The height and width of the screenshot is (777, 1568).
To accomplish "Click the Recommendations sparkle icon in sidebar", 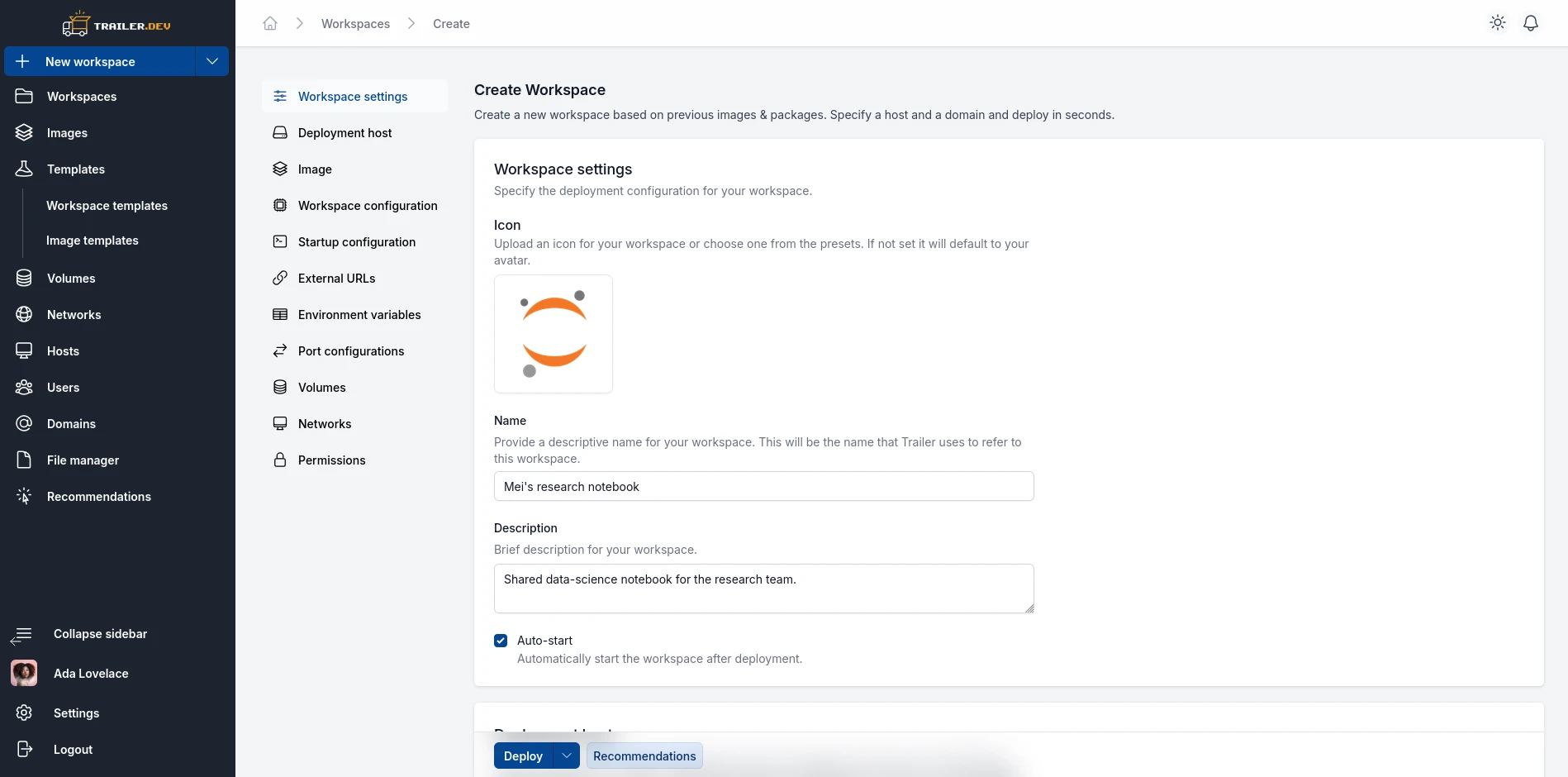I will point(24,496).
